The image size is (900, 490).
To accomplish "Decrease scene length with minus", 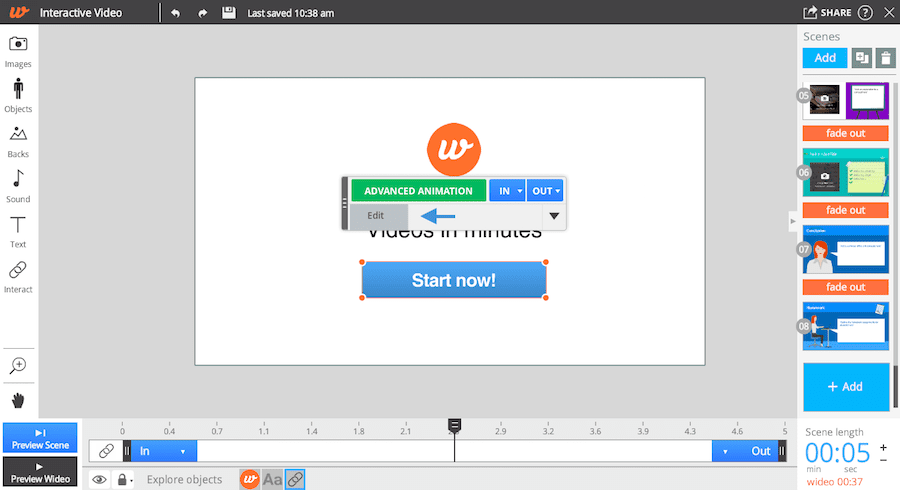I will 883,460.
